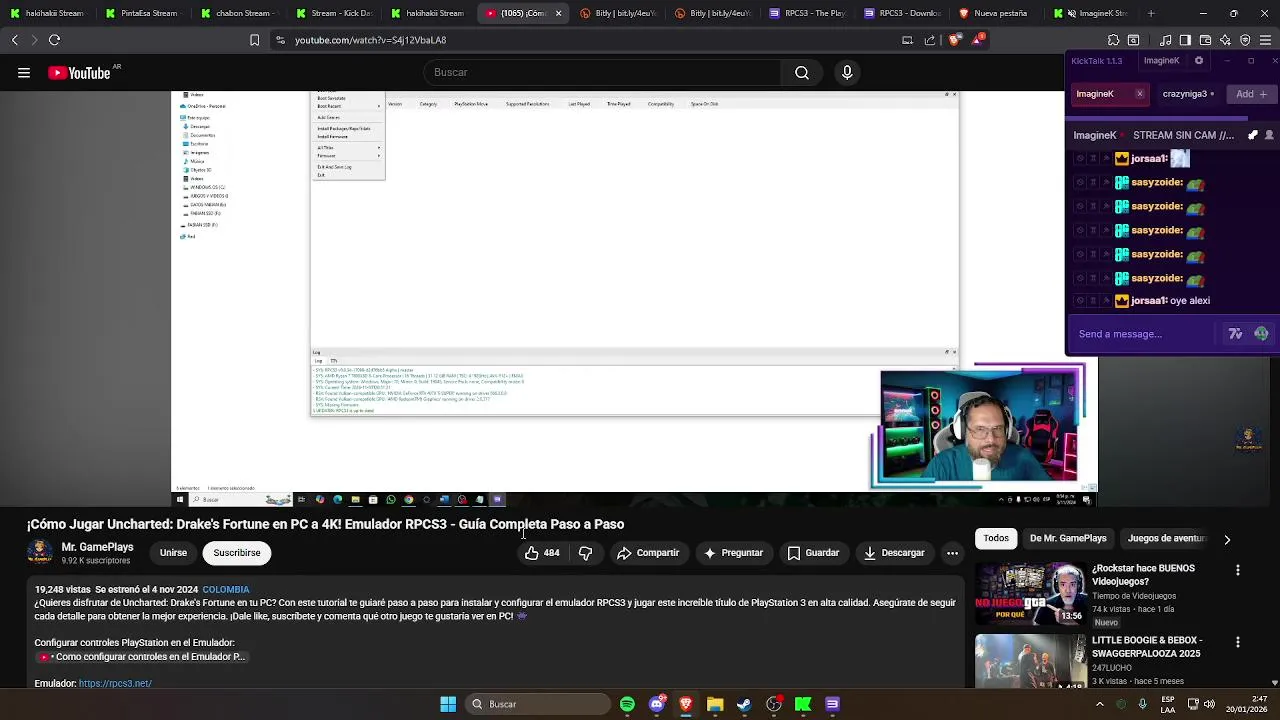Click the Preguntar button
This screenshot has height=720, width=1280.
click(733, 553)
